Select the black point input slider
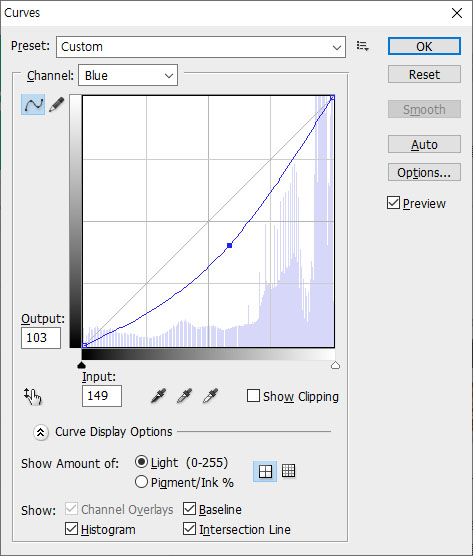Screen dimensions: 473x556 [82, 365]
